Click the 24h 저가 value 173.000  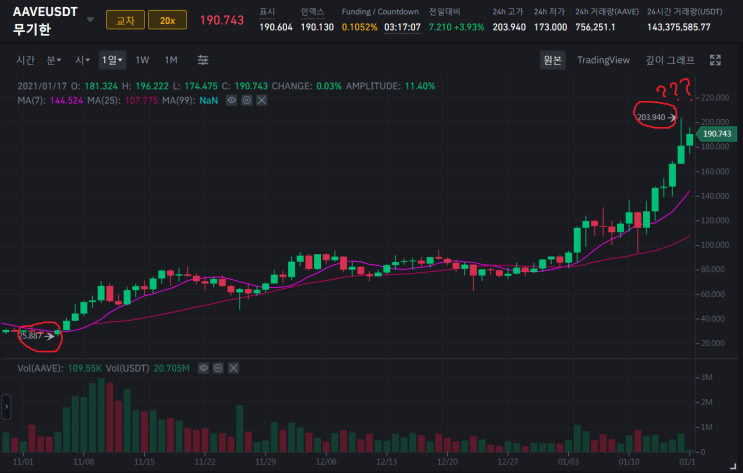(550, 27)
